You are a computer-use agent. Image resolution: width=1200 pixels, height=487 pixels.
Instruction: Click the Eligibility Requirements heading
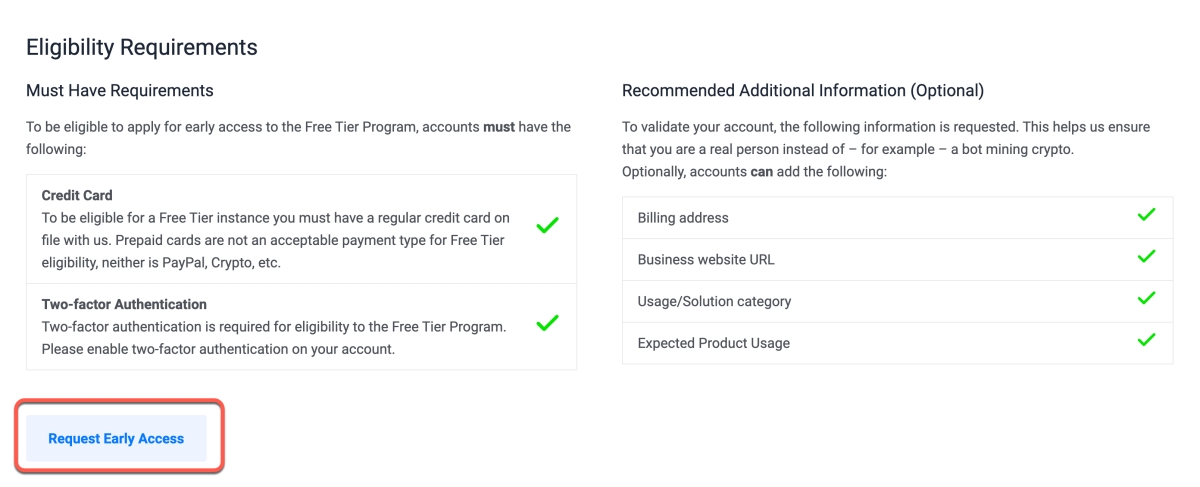tap(142, 47)
